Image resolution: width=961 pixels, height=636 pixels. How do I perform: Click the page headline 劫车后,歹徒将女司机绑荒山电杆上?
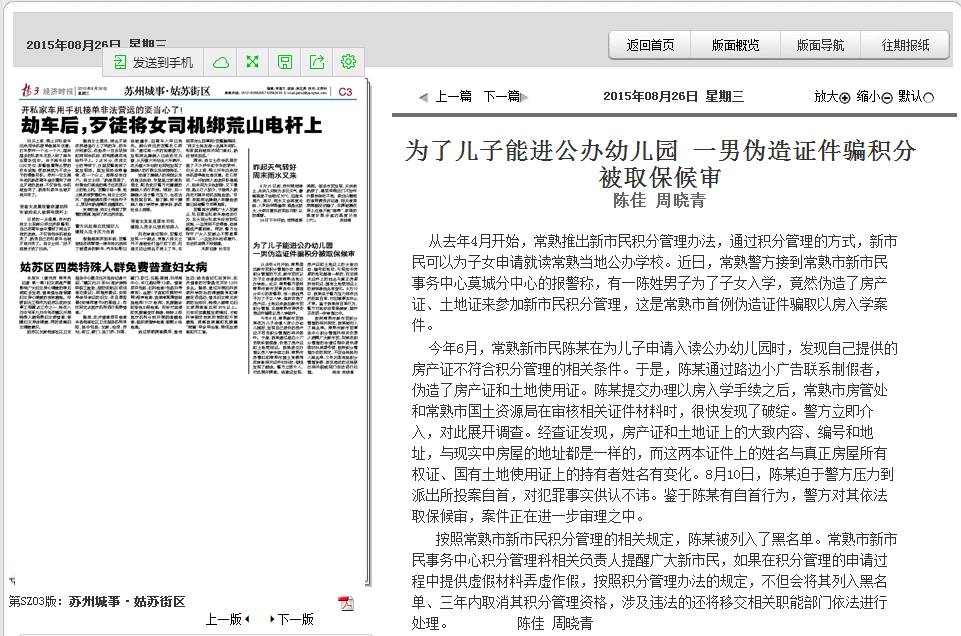click(x=172, y=126)
